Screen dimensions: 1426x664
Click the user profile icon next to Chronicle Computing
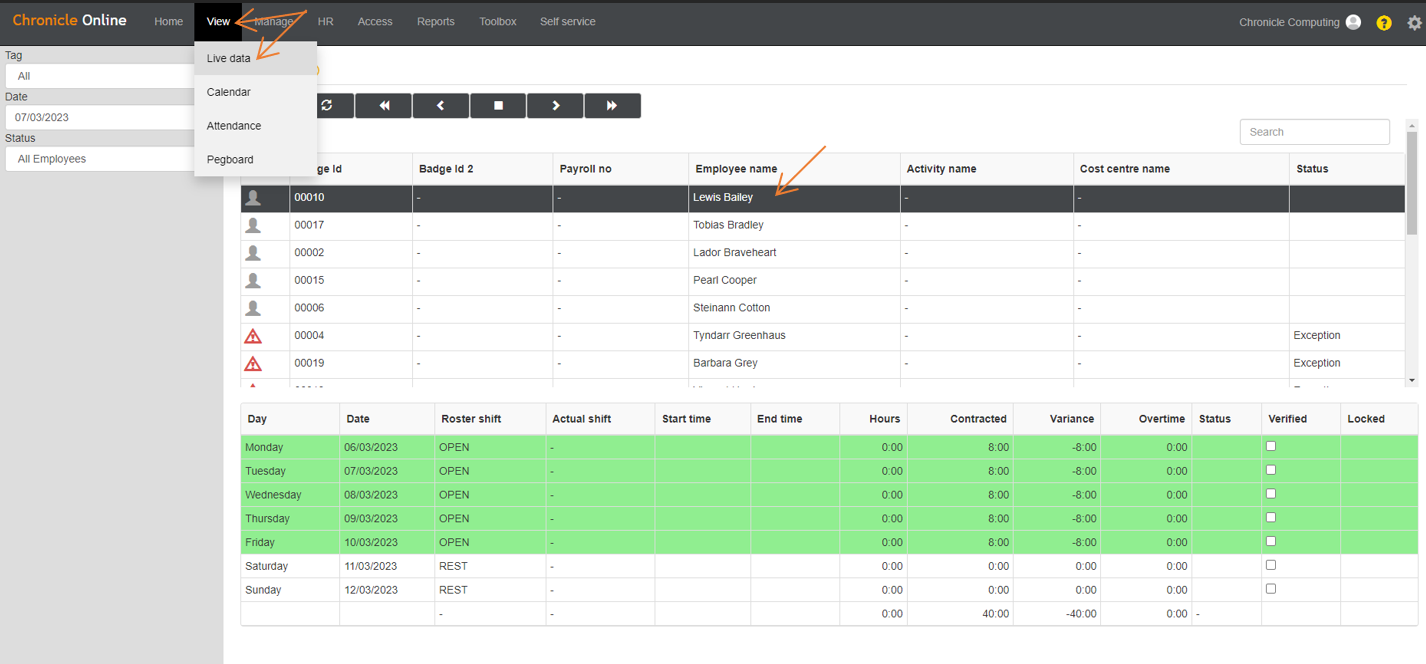[x=1353, y=22]
